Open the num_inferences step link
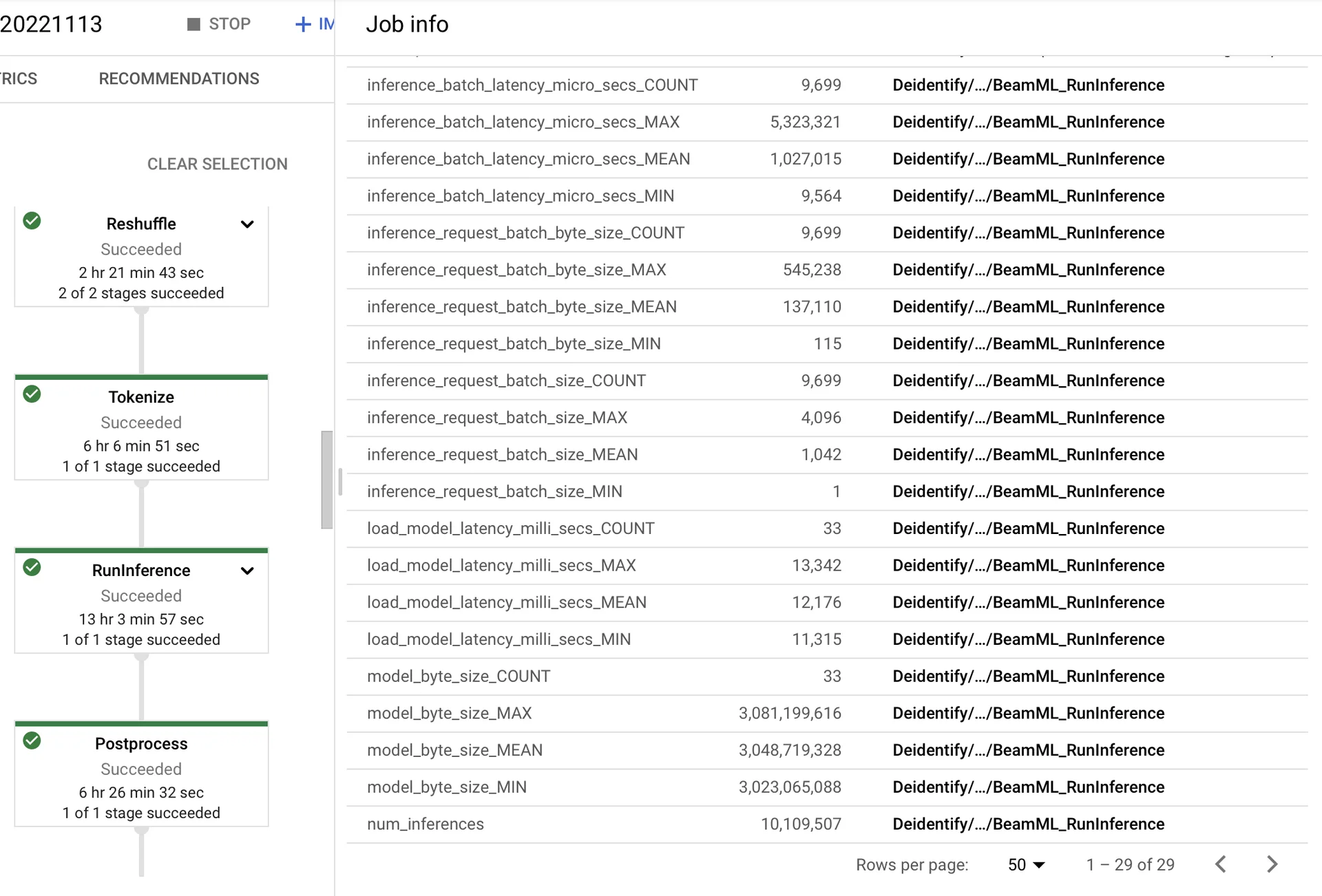 [x=1028, y=824]
